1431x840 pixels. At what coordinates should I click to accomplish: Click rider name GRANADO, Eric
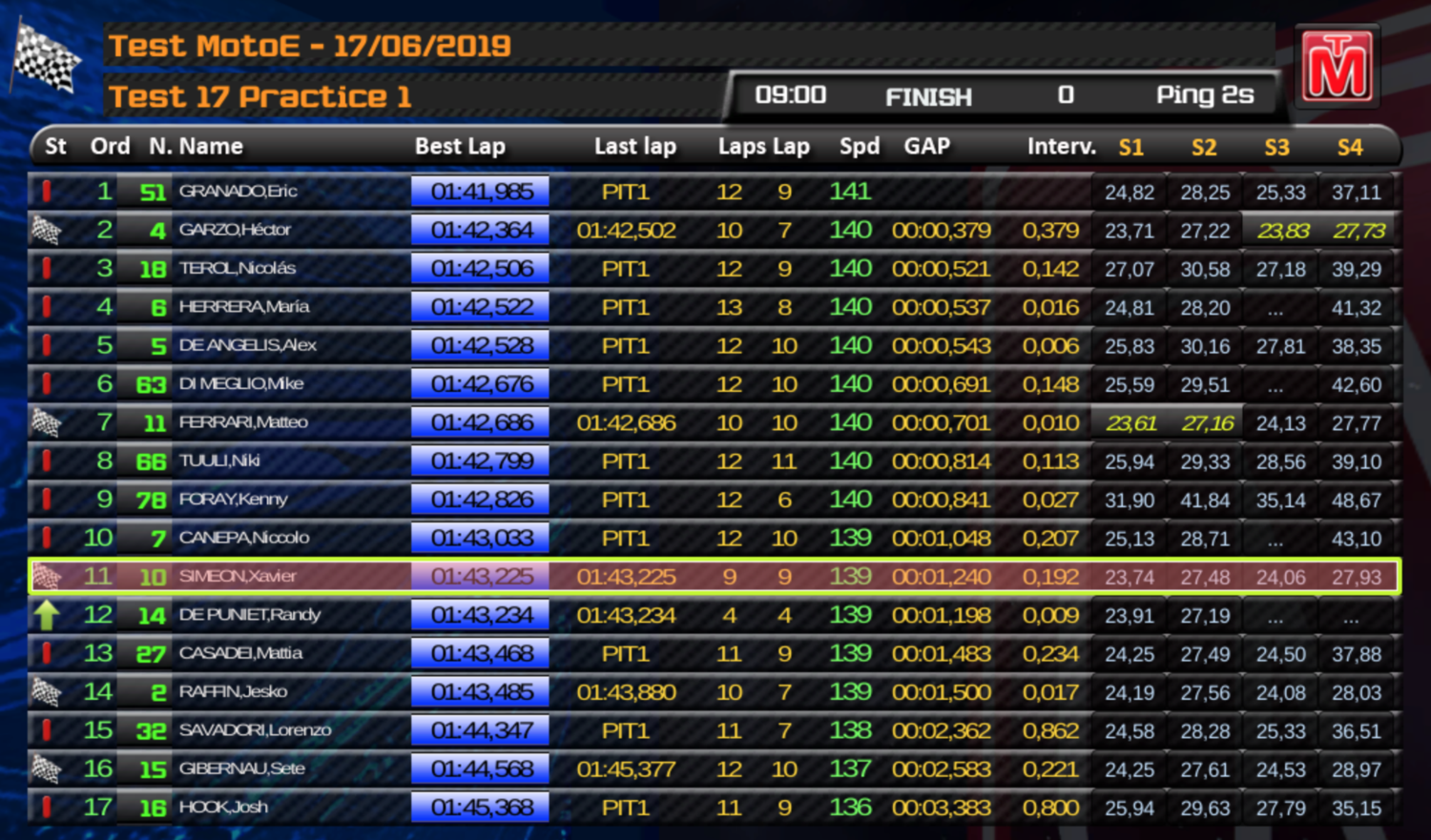point(238,191)
